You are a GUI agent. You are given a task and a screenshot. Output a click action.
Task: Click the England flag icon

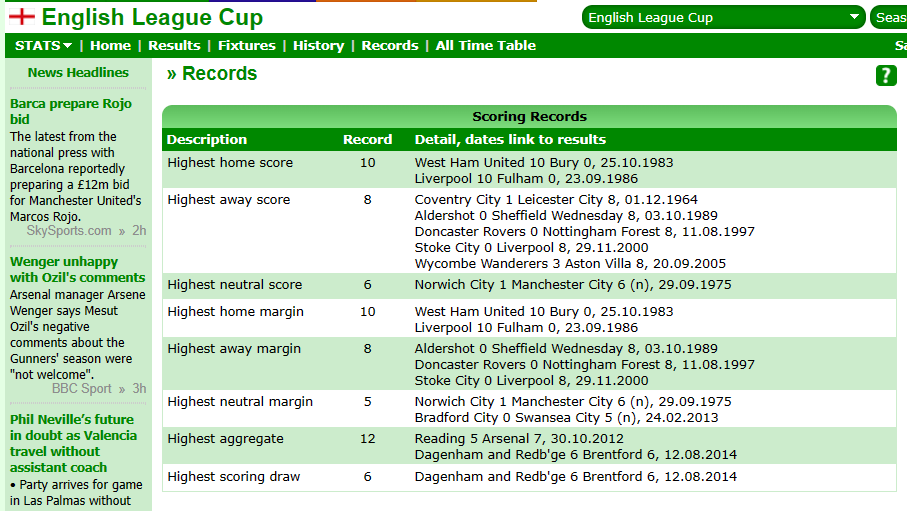20,18
